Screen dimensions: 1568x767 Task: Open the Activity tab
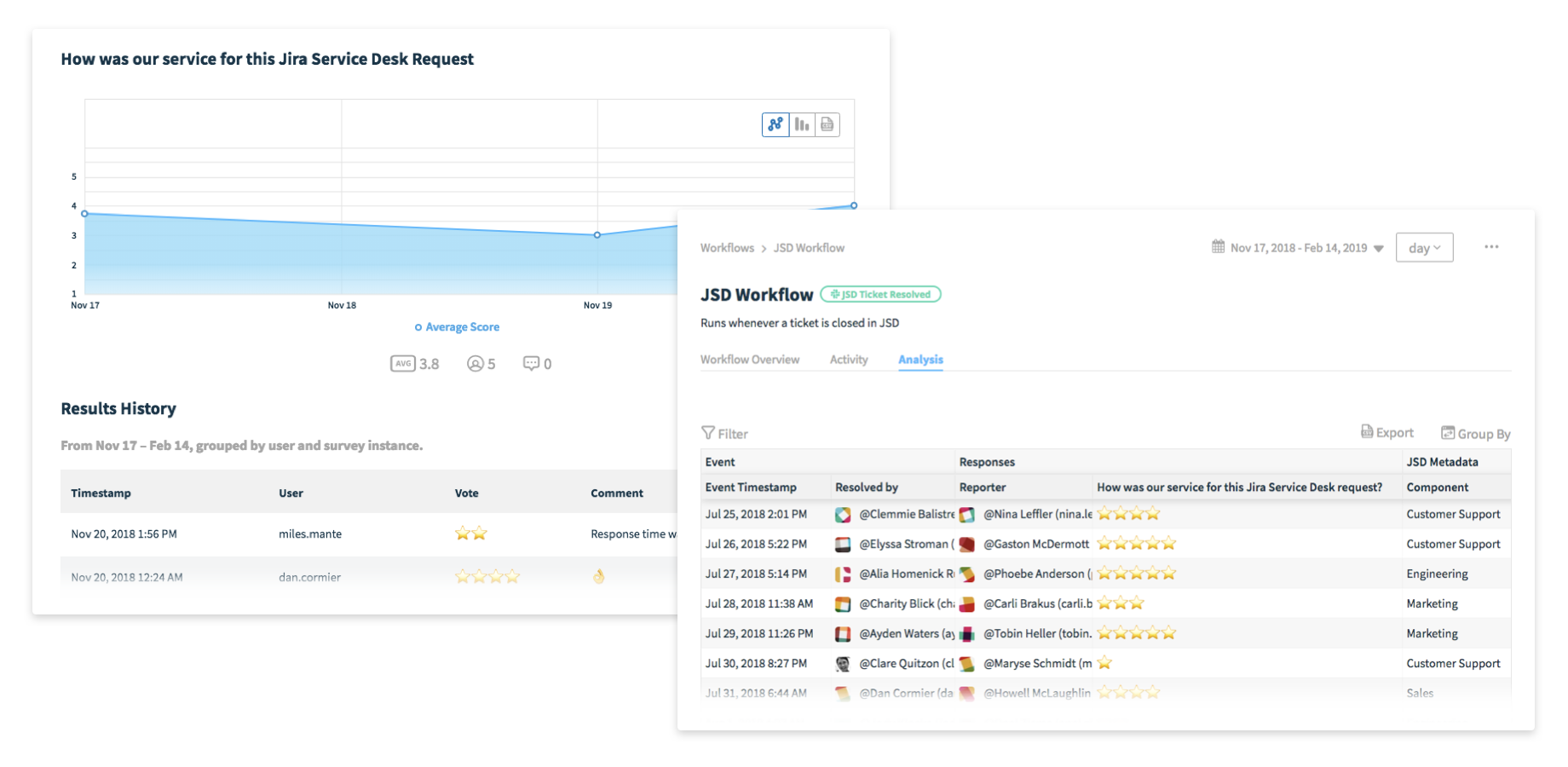click(x=849, y=360)
